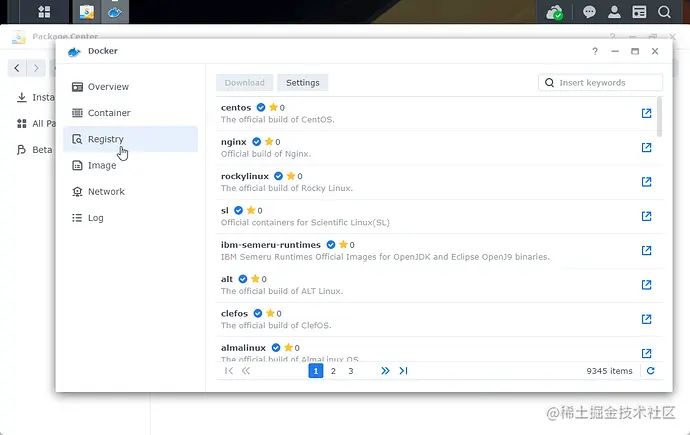Open alt image external link icon
690x435 pixels.
click(x=646, y=285)
